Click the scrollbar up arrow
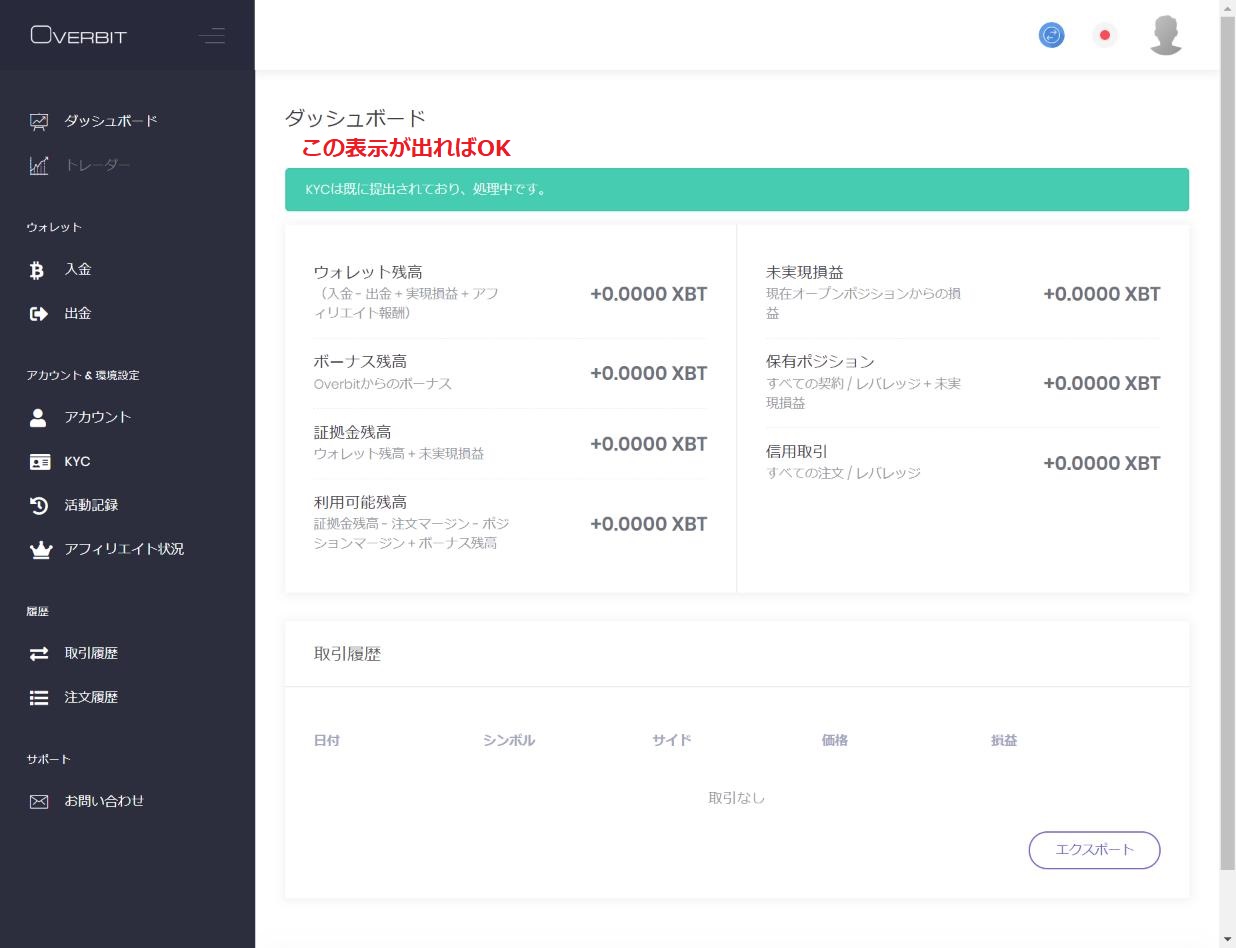Screen dimensions: 1236x948 pyautogui.click(x=1228, y=8)
